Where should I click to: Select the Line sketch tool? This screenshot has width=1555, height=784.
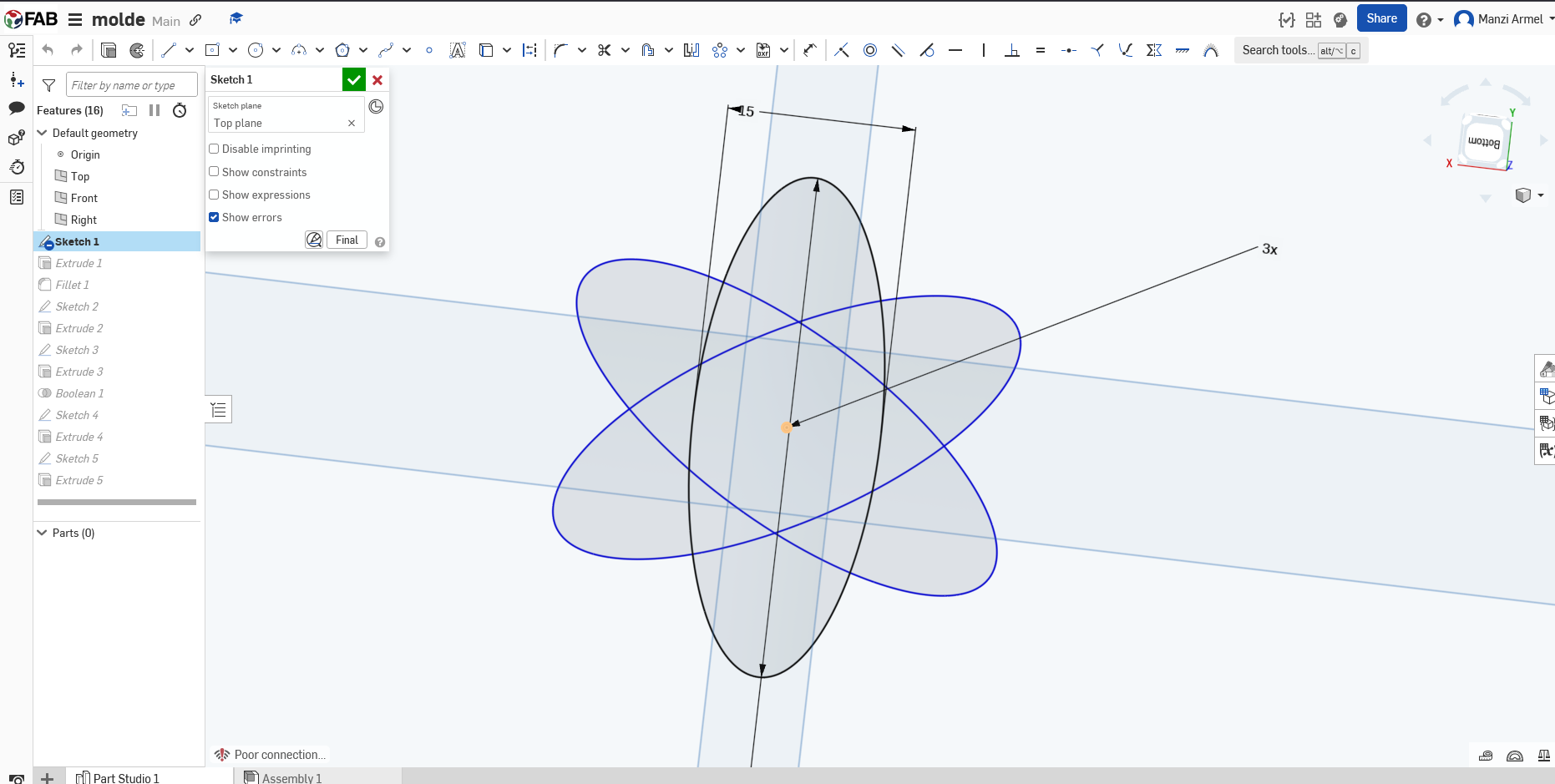169,50
